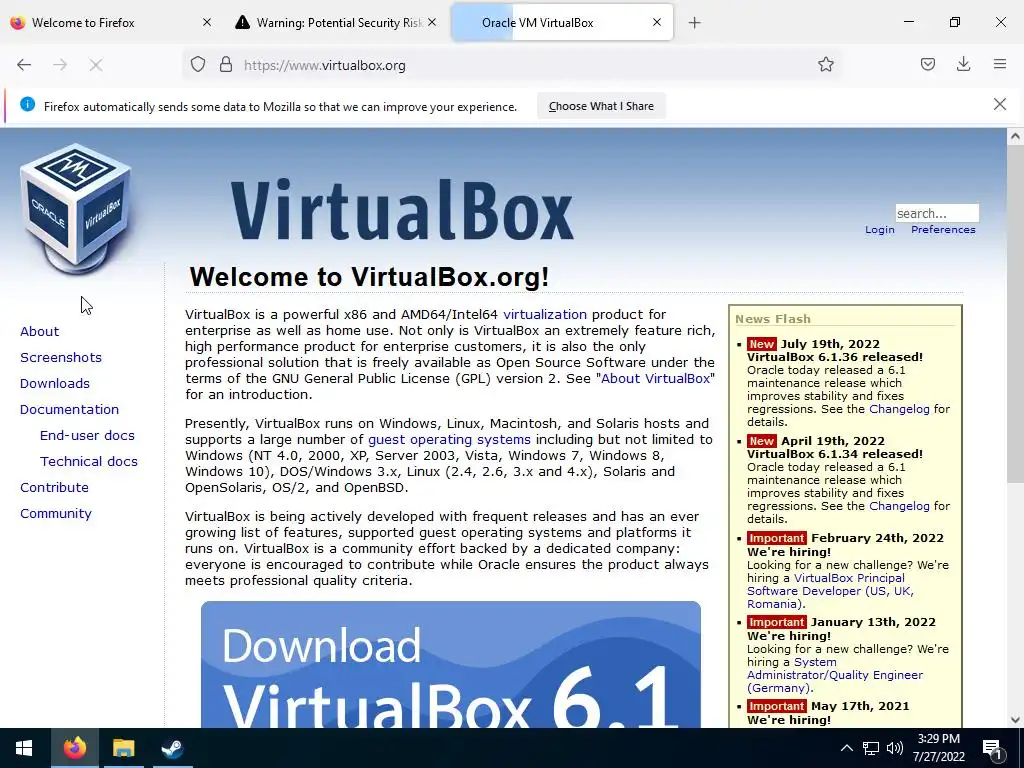Open the Action Center notifications icon
Screen dimensions: 1024x768
pyautogui.click(x=993, y=749)
